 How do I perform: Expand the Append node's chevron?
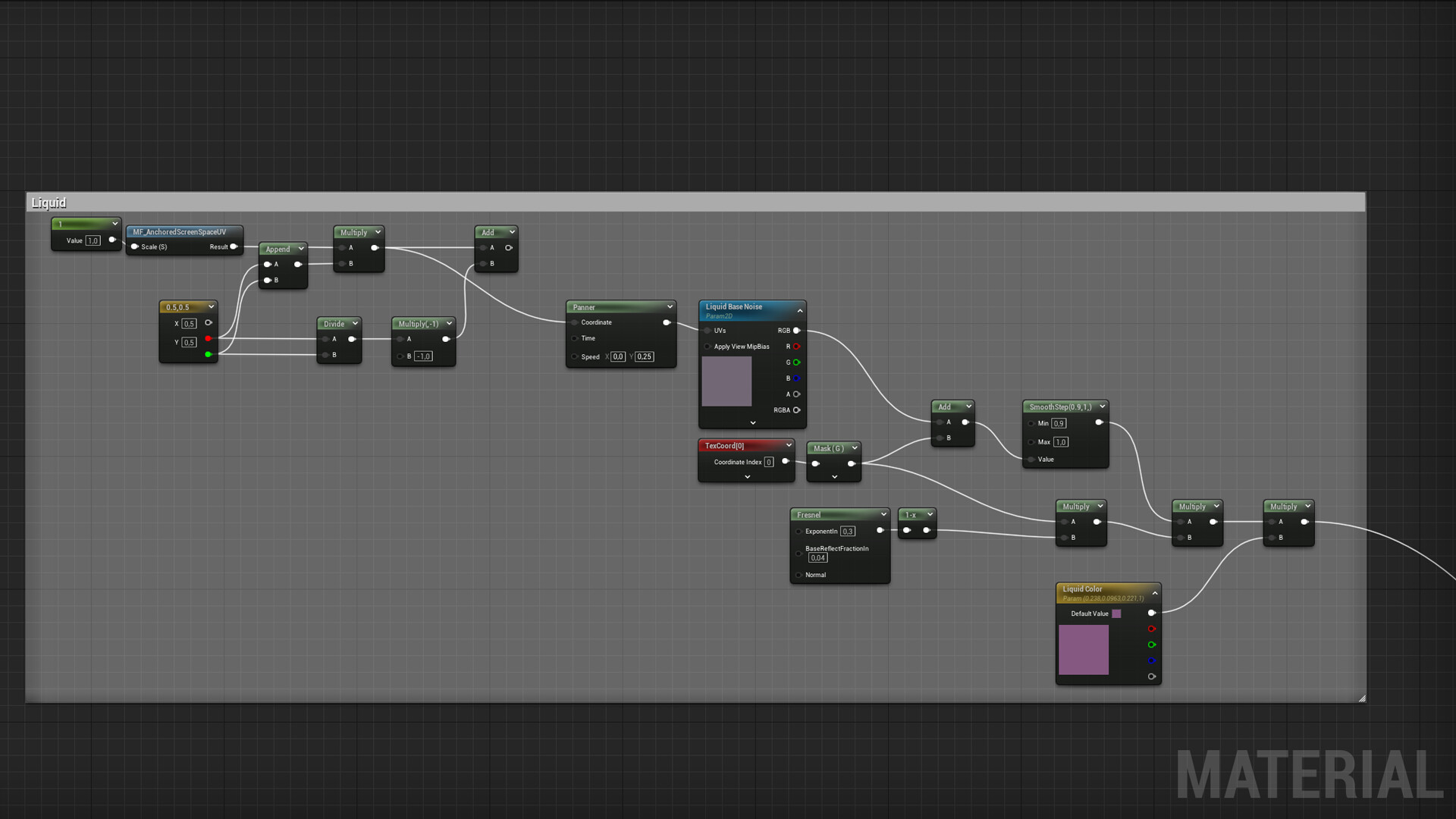[301, 249]
